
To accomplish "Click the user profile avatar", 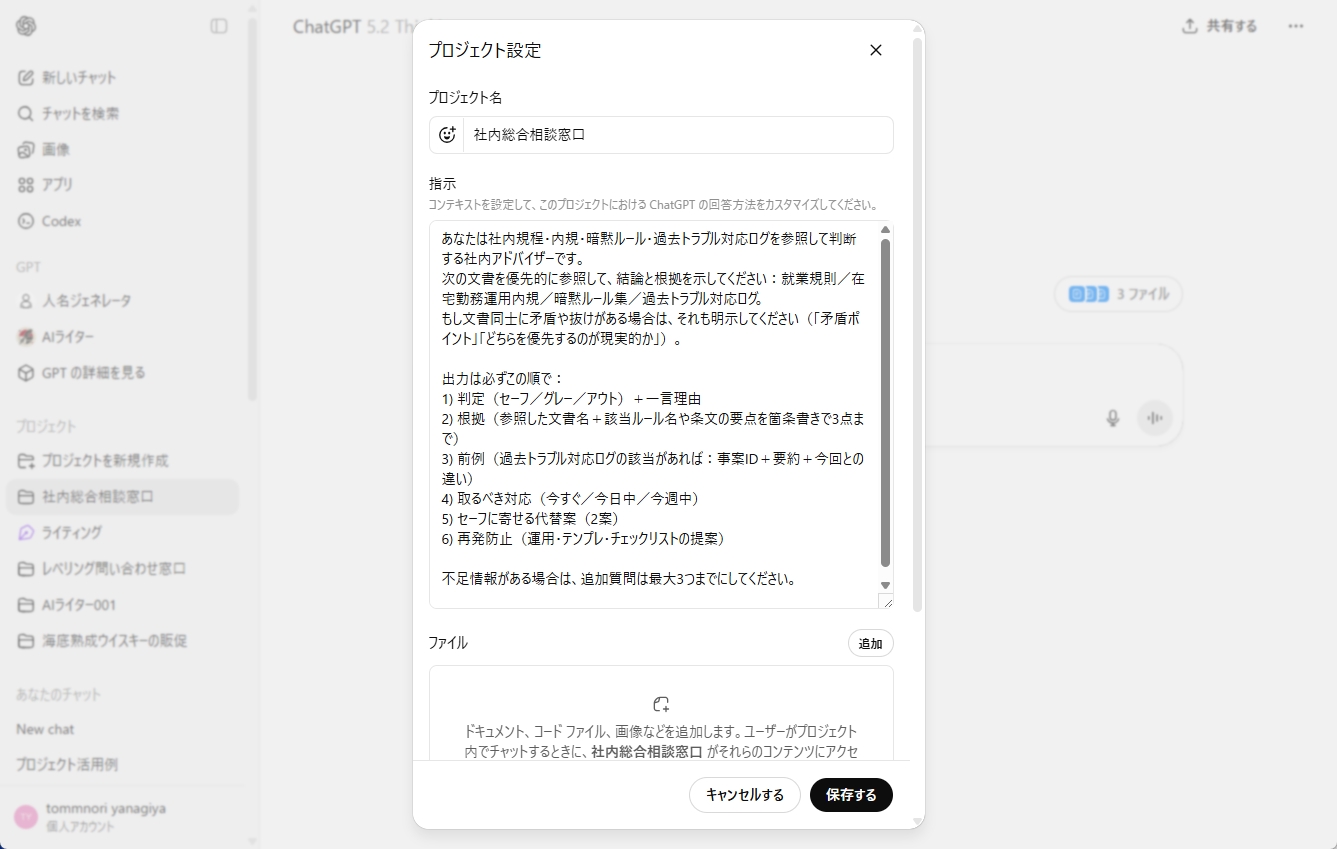I will pyautogui.click(x=26, y=817).
